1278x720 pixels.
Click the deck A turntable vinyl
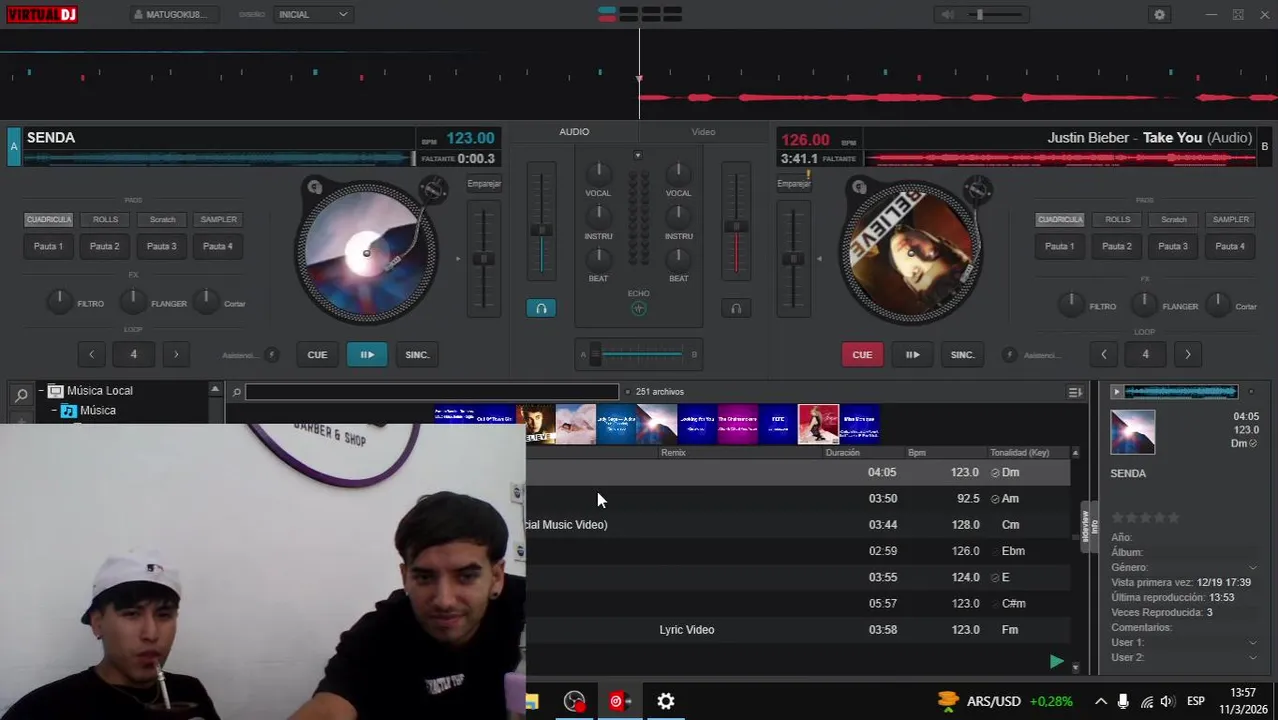pyautogui.click(x=366, y=252)
